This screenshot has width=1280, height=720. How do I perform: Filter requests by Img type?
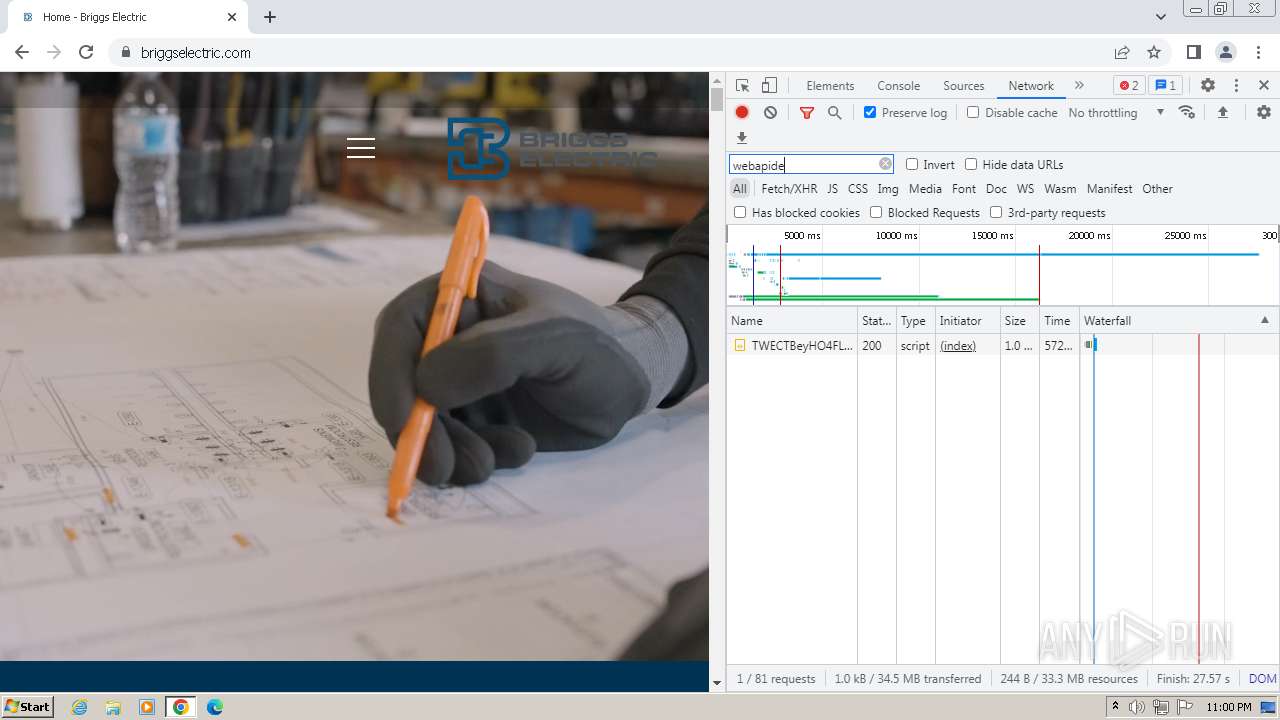[888, 188]
